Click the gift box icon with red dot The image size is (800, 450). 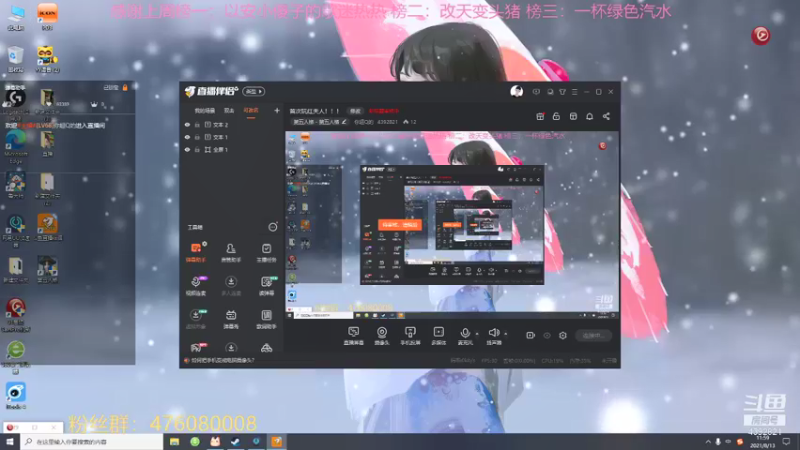[x=540, y=116]
